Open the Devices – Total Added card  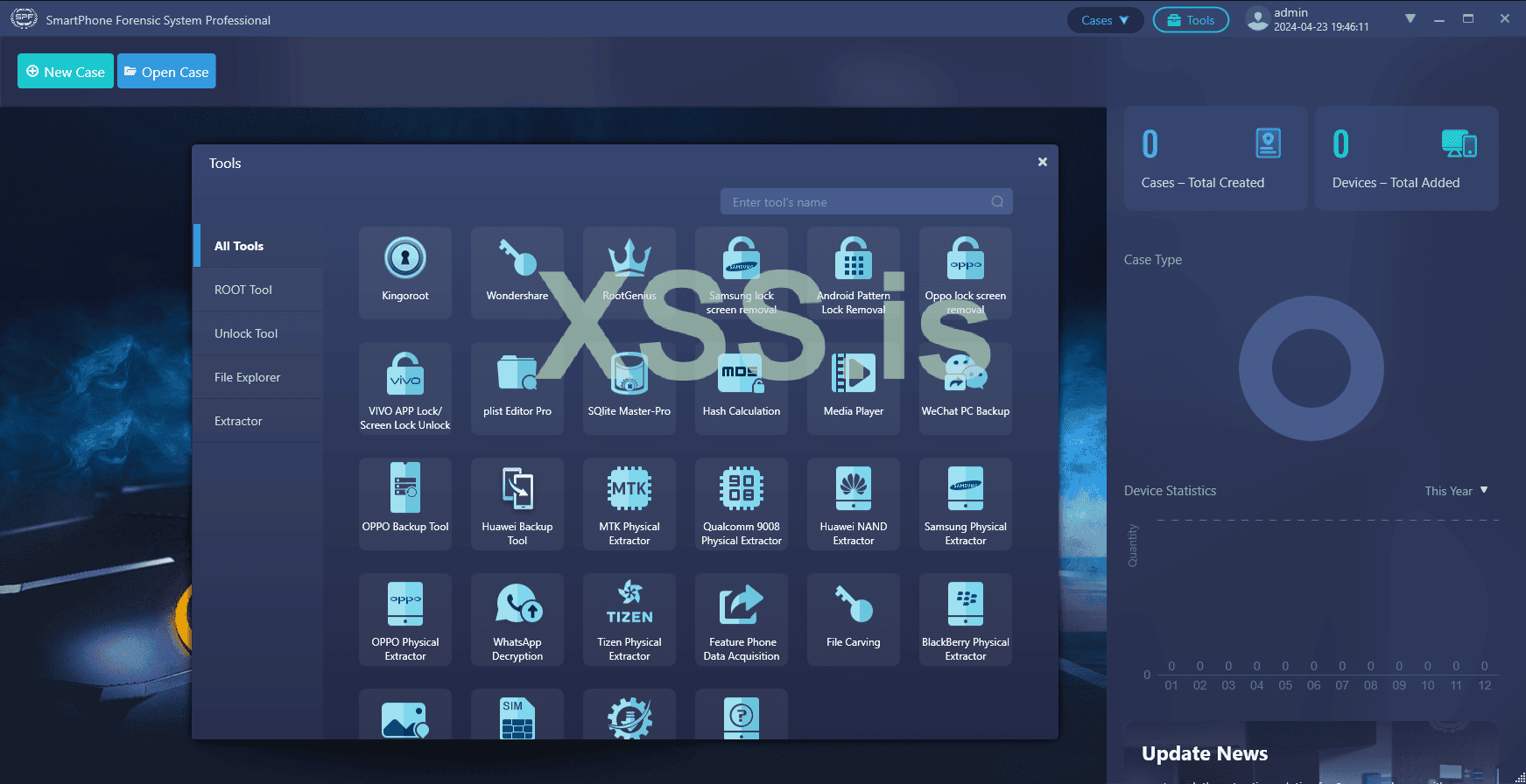(x=1407, y=158)
